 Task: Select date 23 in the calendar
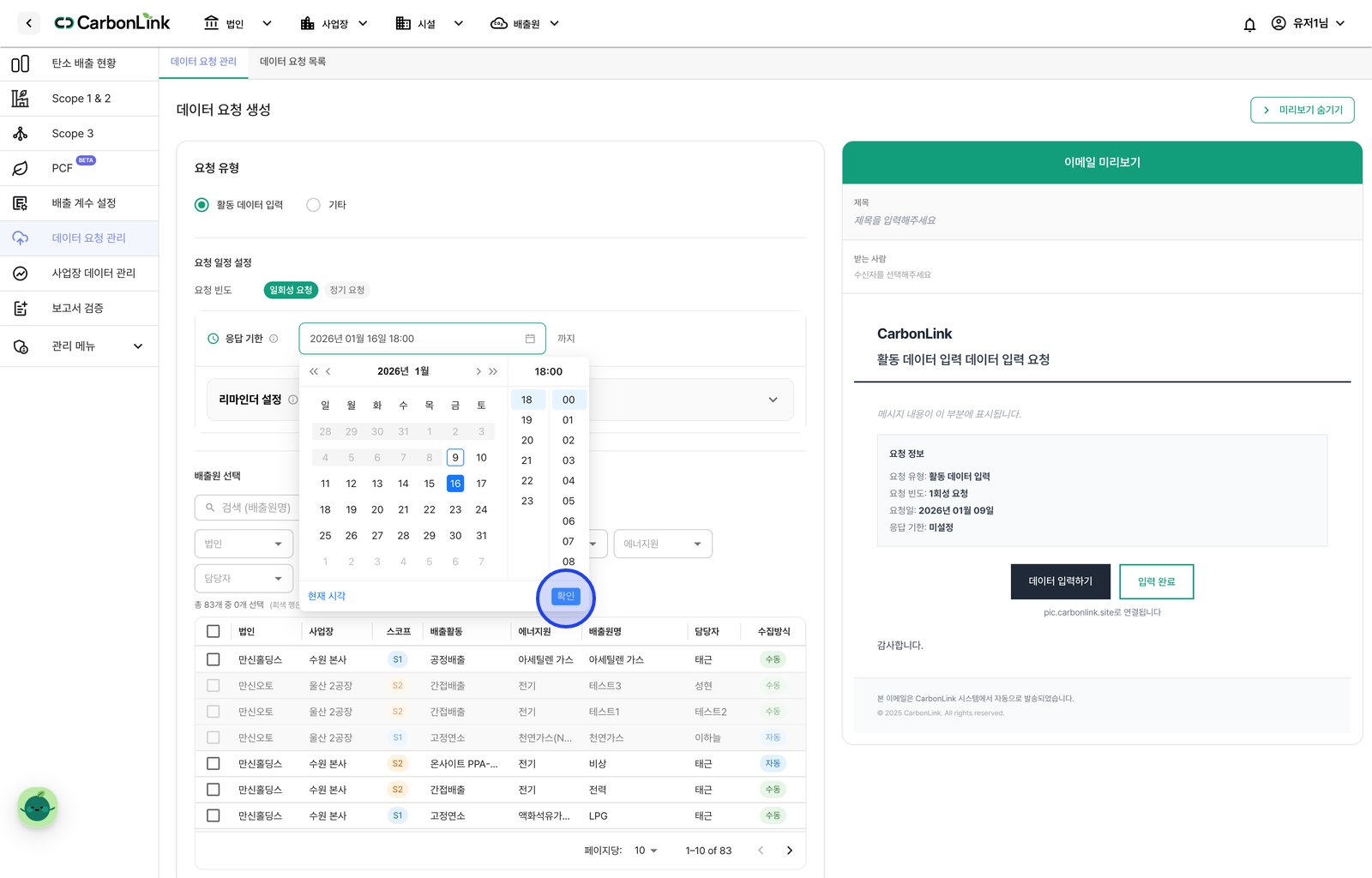(x=455, y=509)
